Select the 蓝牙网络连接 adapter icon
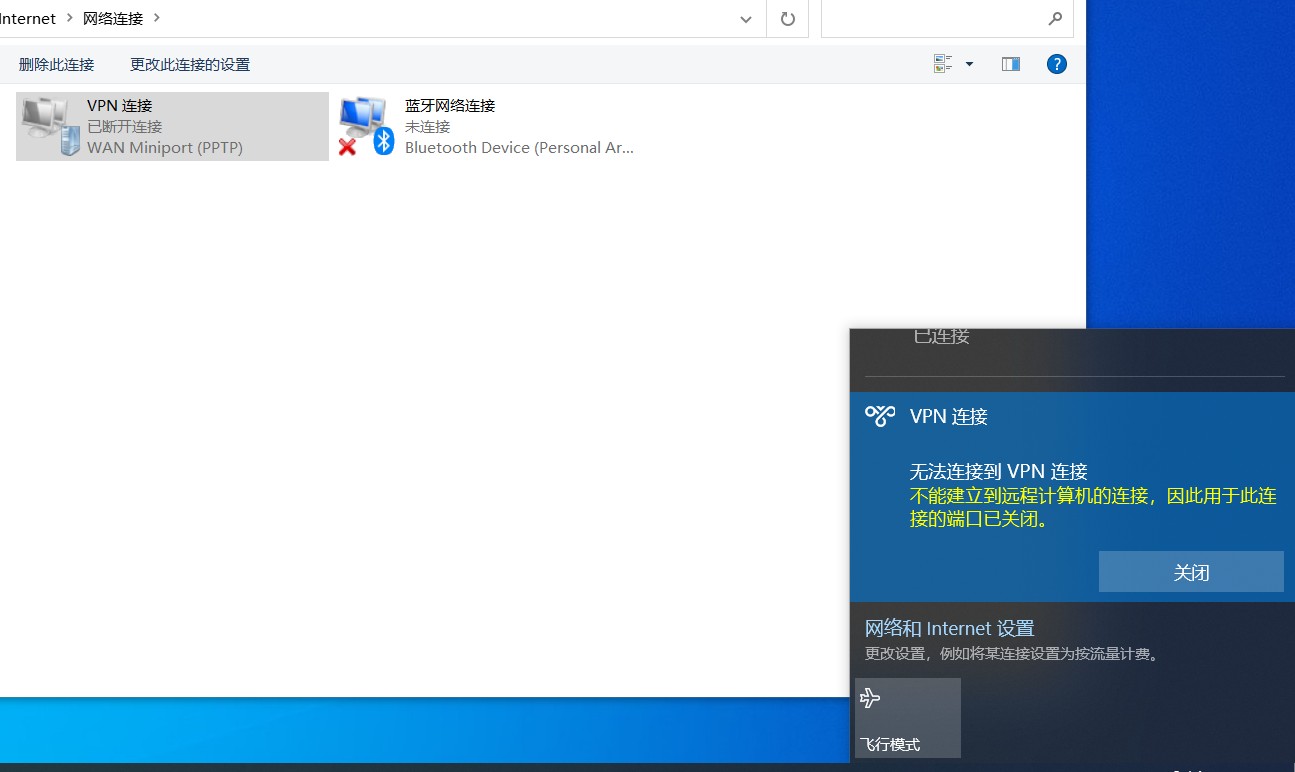Viewport: 1295px width, 772px height. pyautogui.click(x=366, y=126)
